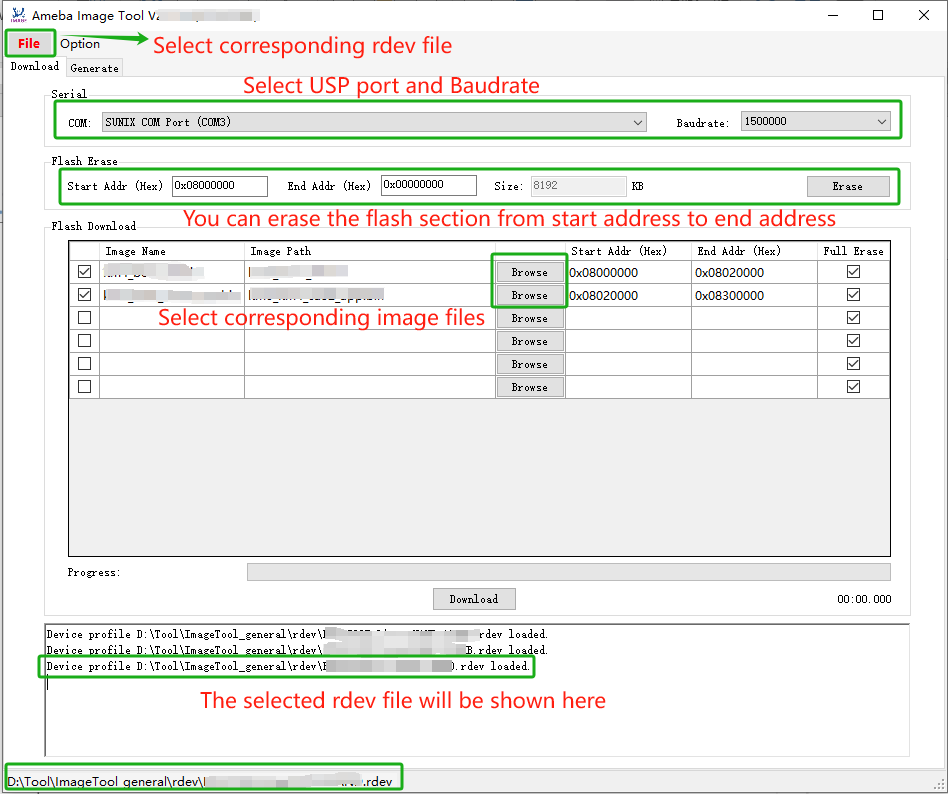The image size is (948, 794).
Task: Click second row's end address cell 0x08300000
Action: 754,296
